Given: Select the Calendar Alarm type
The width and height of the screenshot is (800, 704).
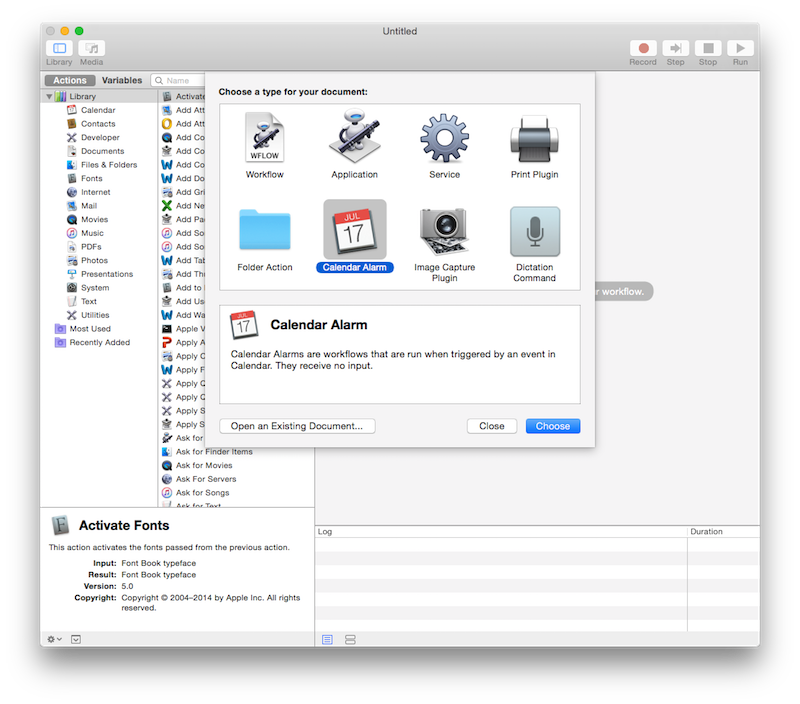Looking at the screenshot, I should click(x=355, y=237).
